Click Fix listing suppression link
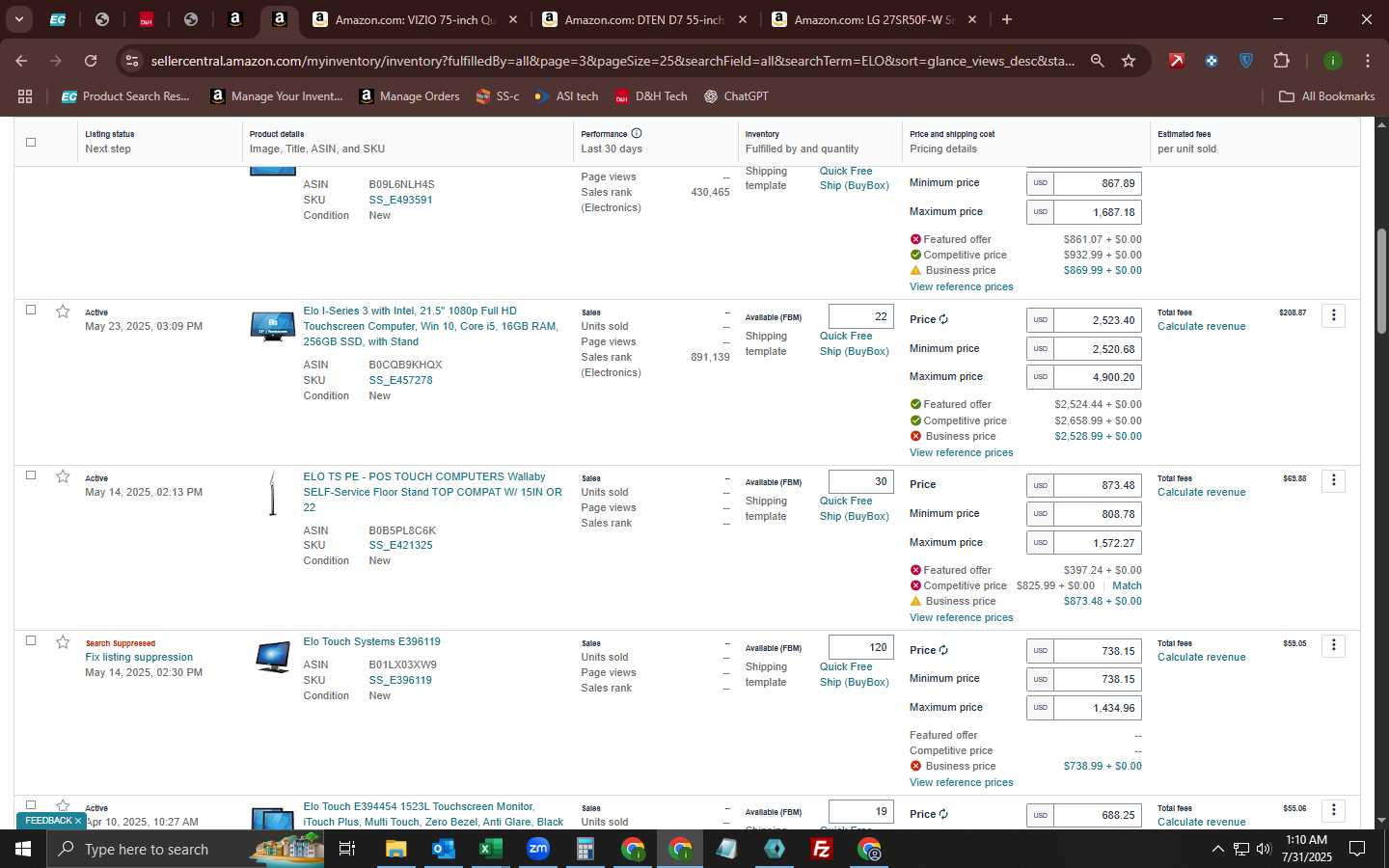This screenshot has height=868, width=1389. (139, 658)
